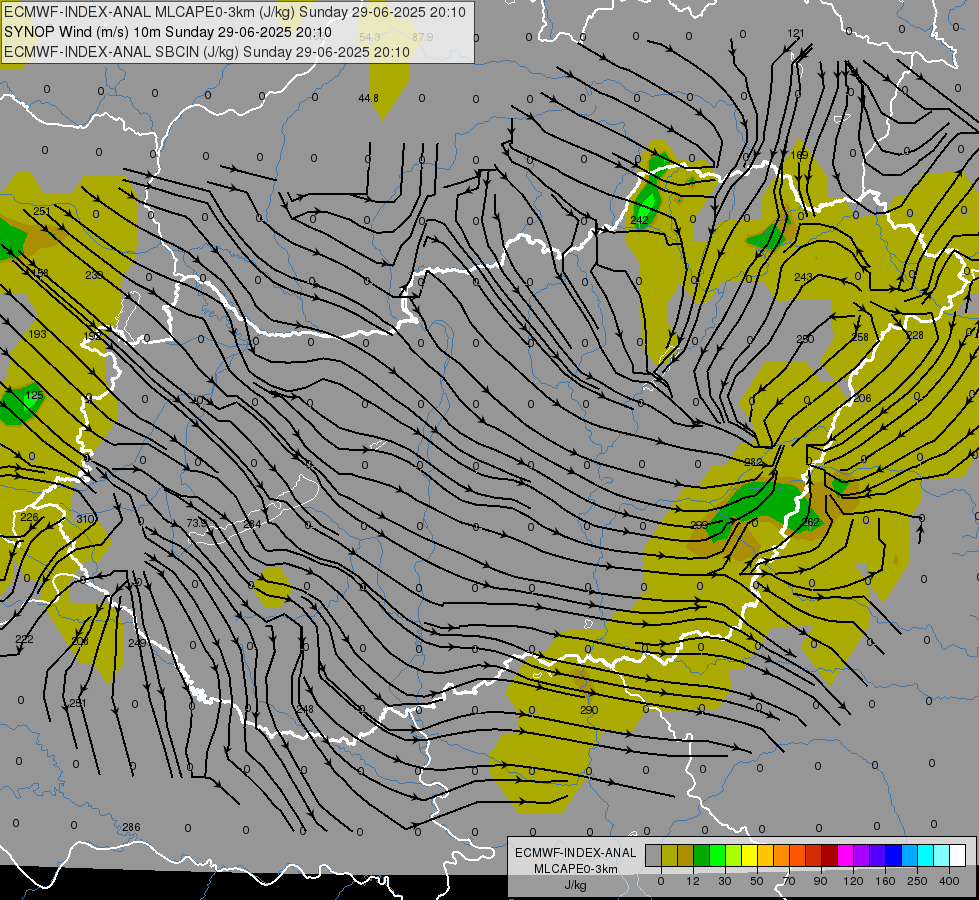Click the SYNOP Wind 10m title line
The width and height of the screenshot is (979, 900).
168,32
